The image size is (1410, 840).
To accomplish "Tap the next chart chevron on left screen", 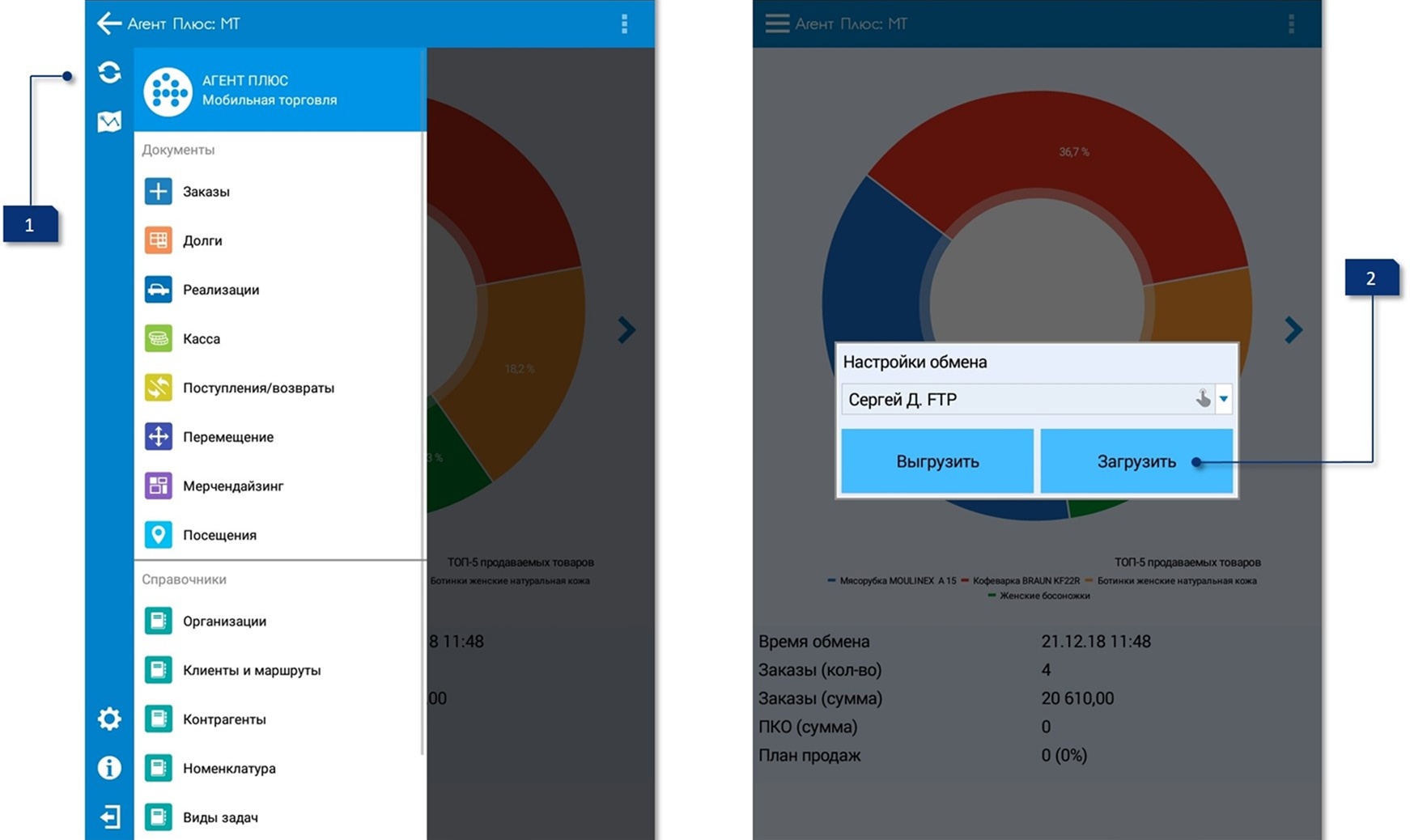I will (626, 329).
